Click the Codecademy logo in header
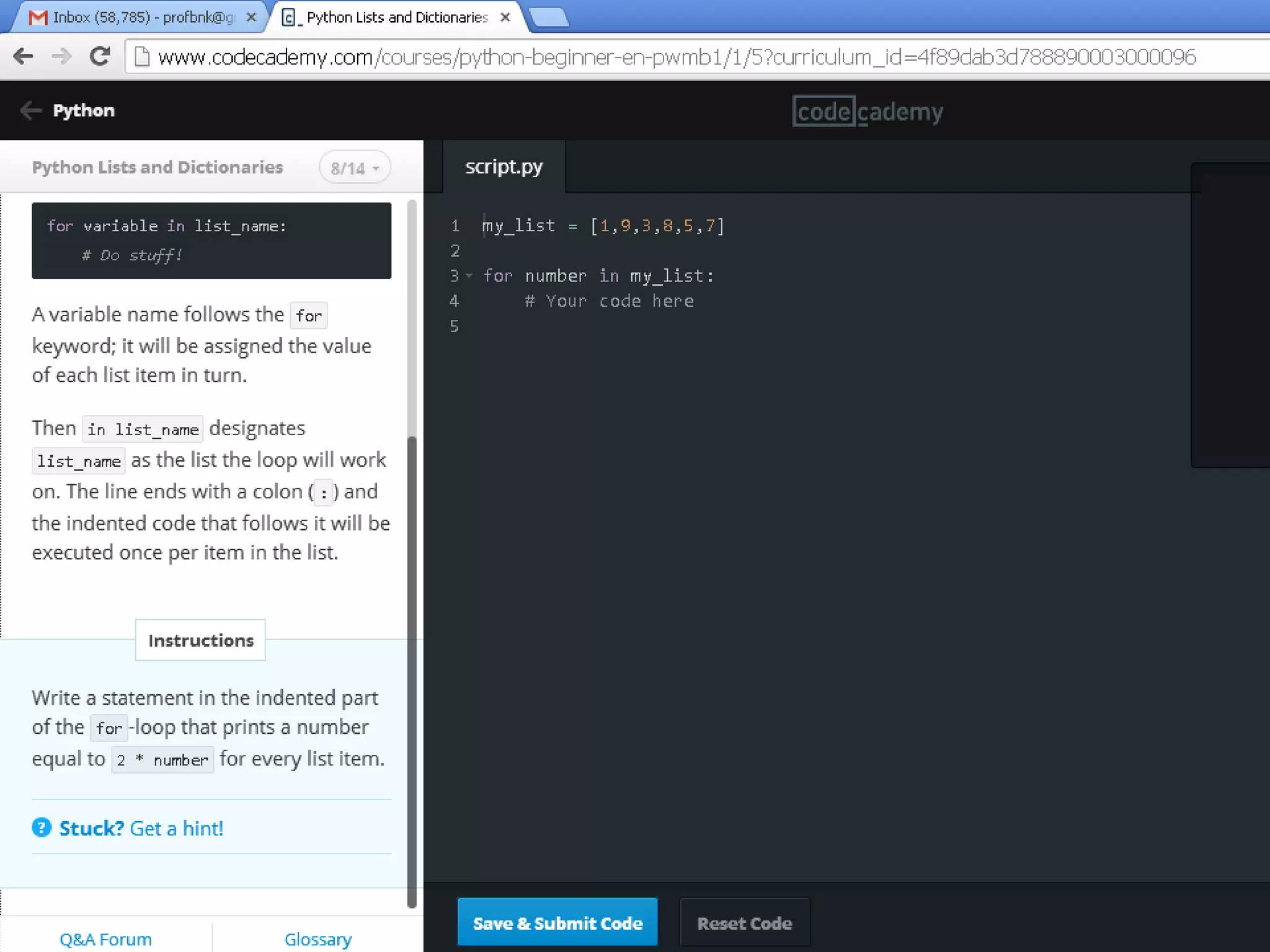Image resolution: width=1270 pixels, height=952 pixels. [867, 112]
